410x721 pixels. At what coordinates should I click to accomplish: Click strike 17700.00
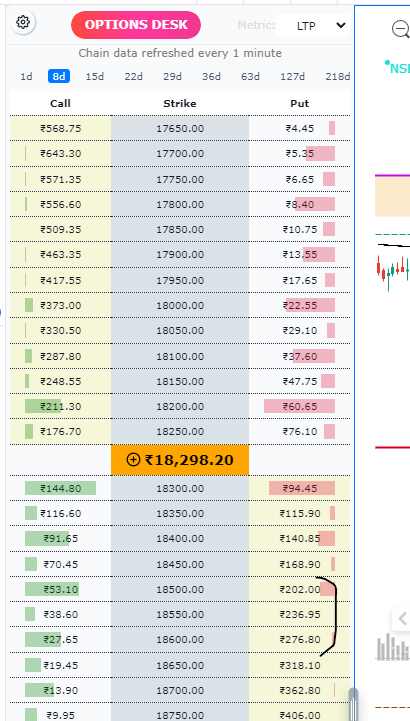coord(180,154)
